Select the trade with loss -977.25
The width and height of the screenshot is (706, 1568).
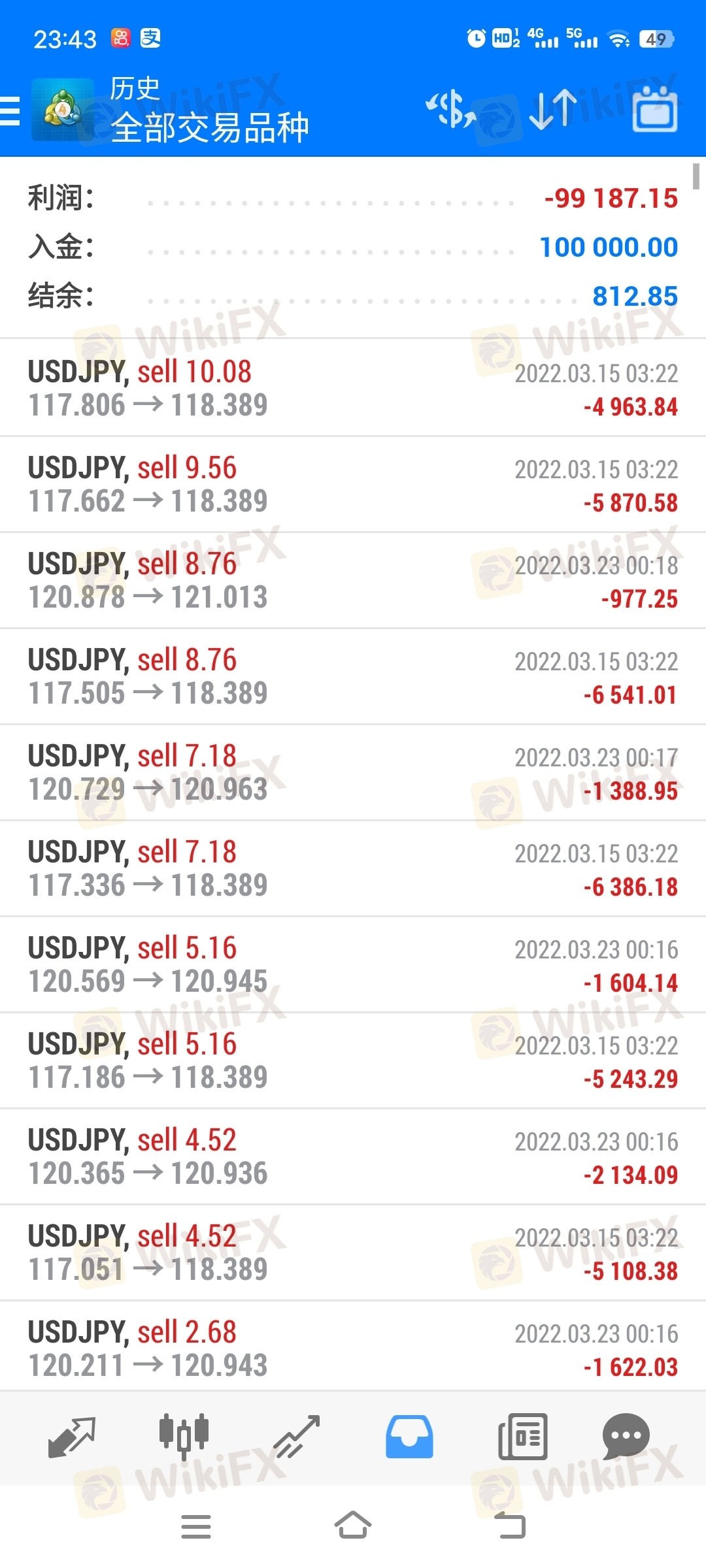coord(353,580)
